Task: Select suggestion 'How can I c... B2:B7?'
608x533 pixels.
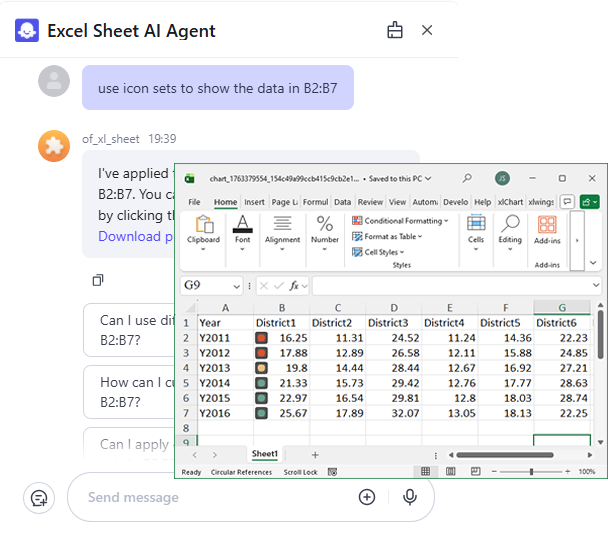Action: click(129, 392)
